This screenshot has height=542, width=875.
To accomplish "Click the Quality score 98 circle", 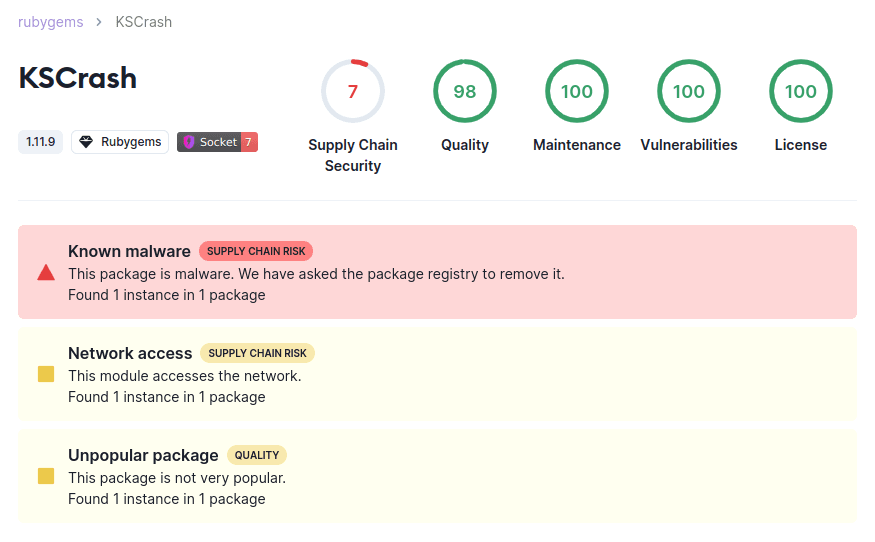I will tap(465, 92).
